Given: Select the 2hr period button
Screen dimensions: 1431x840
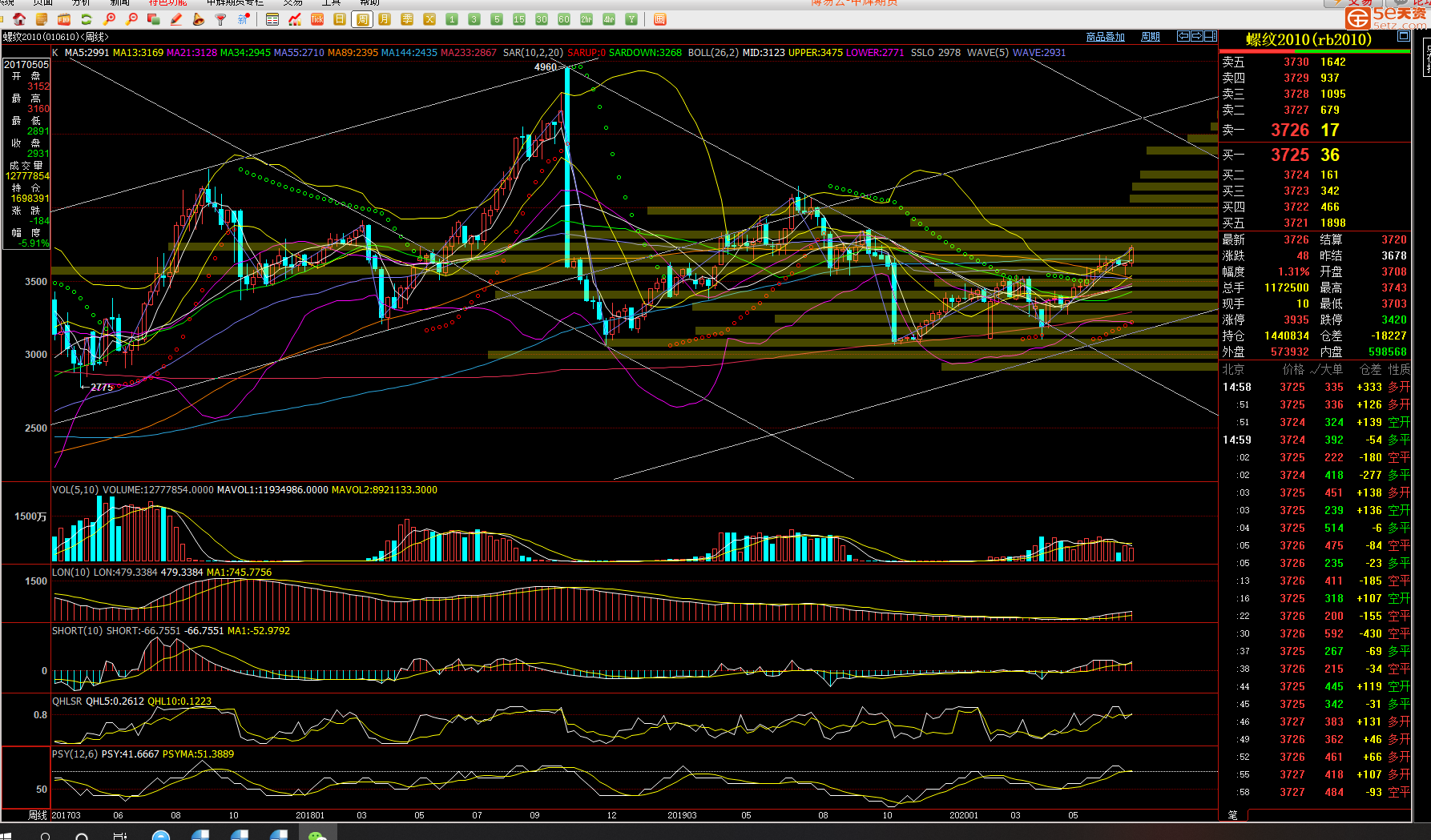Looking at the screenshot, I should coord(587,19).
